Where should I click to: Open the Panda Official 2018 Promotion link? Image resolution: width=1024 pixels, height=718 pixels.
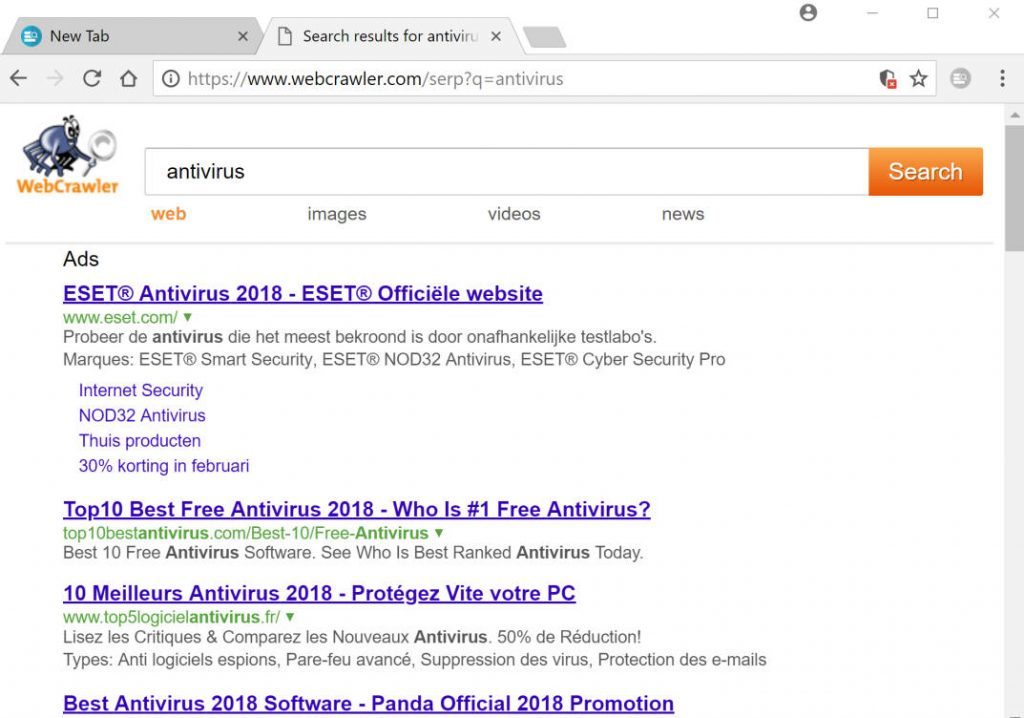(369, 703)
